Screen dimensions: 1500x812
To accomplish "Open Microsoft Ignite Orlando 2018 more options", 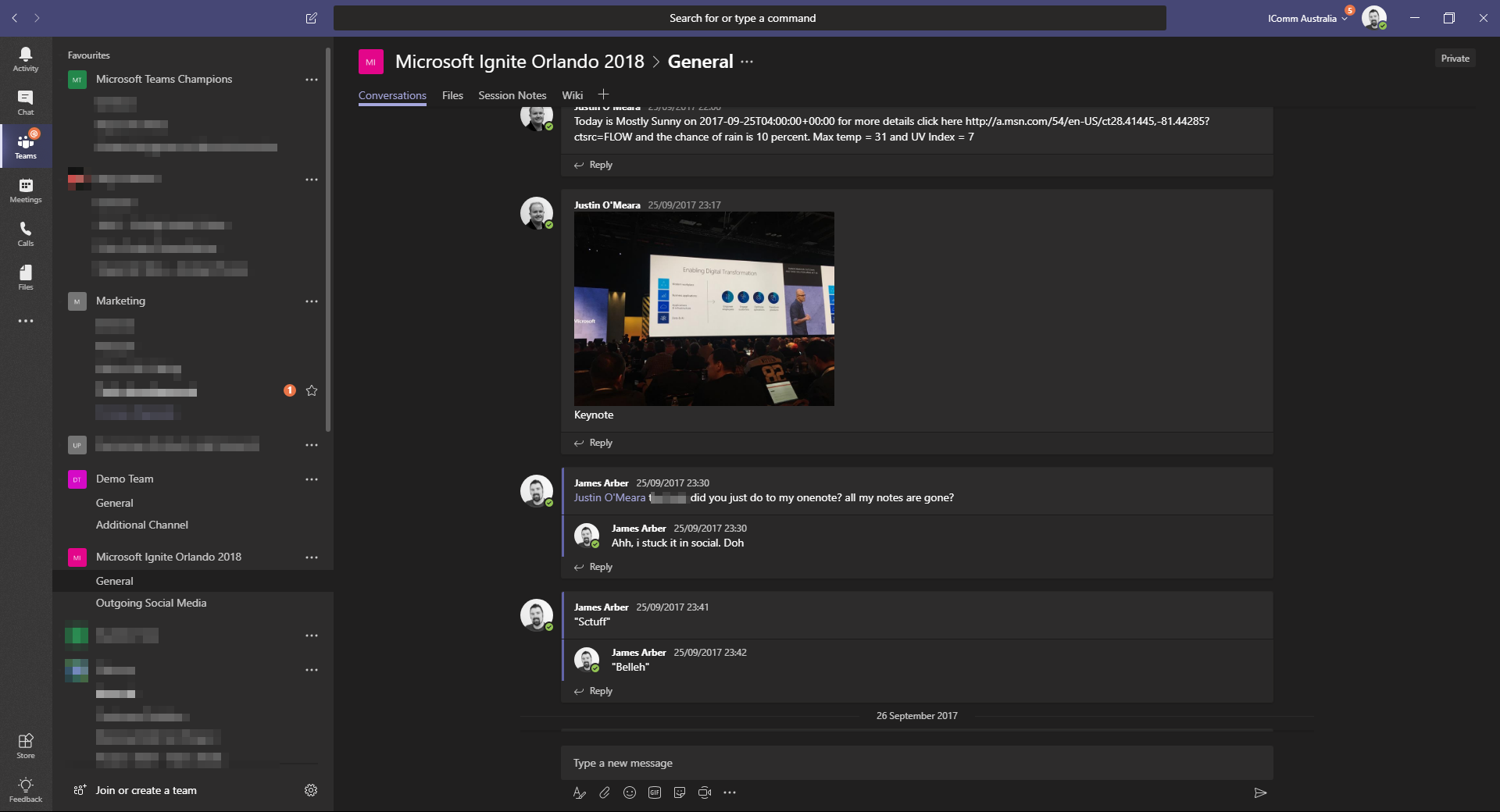I will [312, 557].
